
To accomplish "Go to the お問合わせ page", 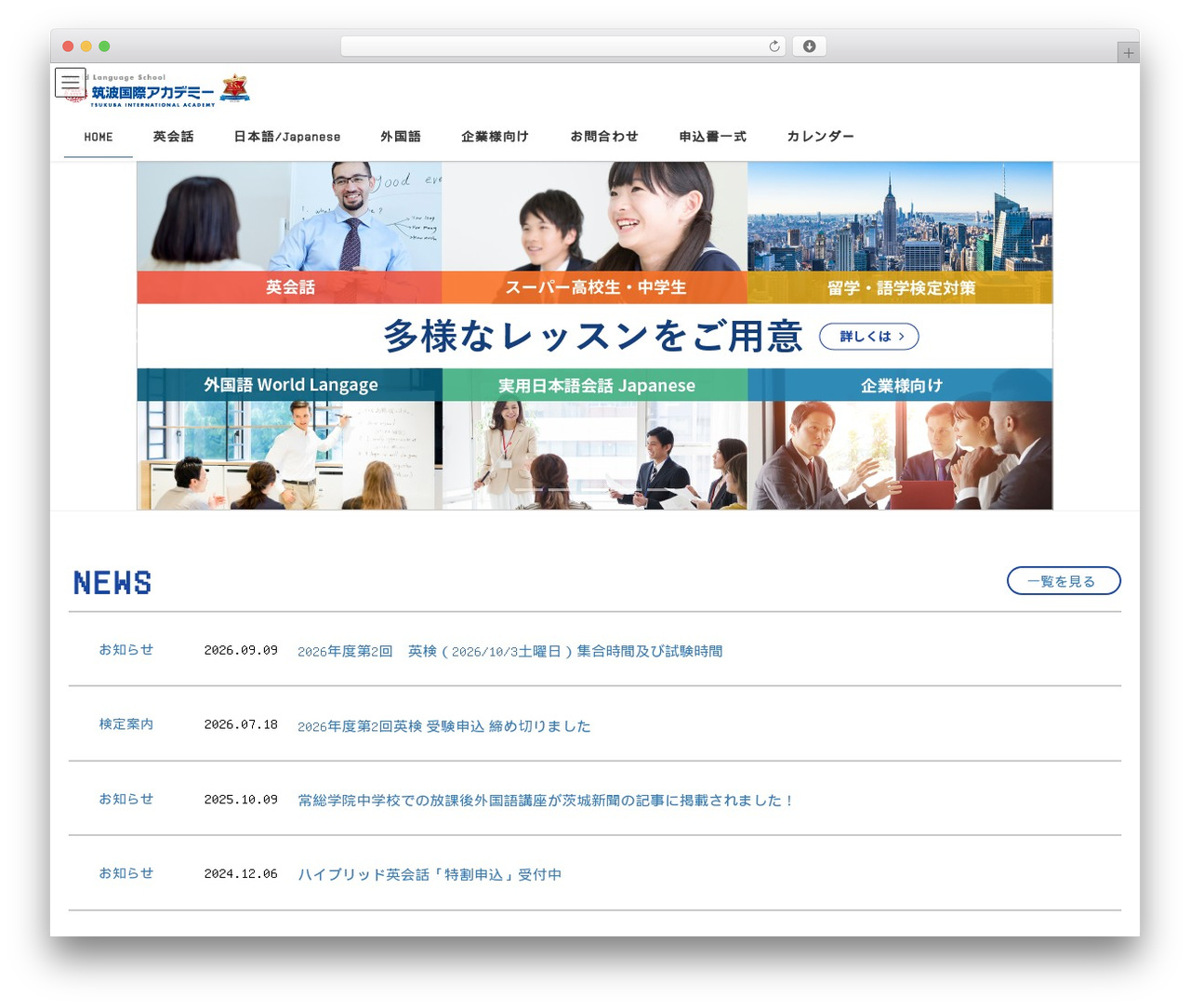I will click(x=604, y=137).
